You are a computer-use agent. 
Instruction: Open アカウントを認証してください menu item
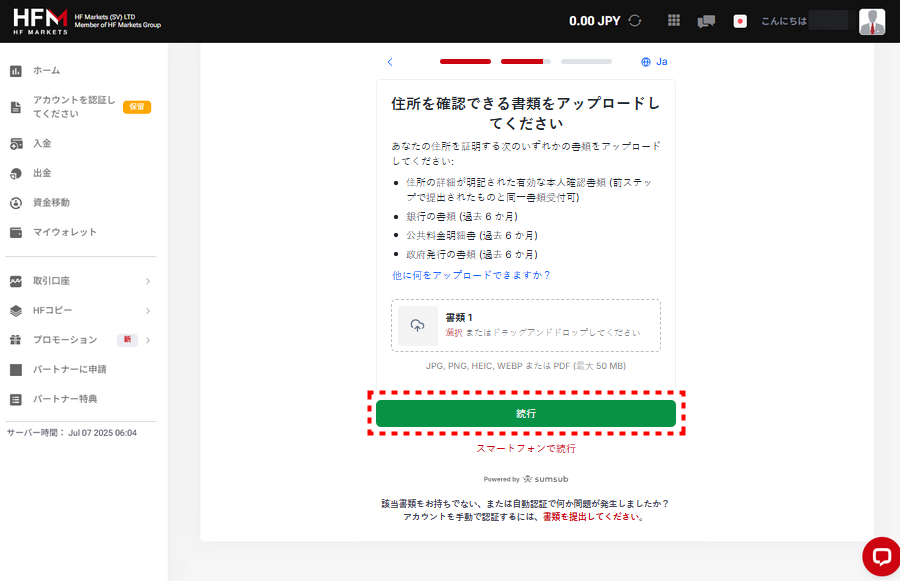coord(73,107)
